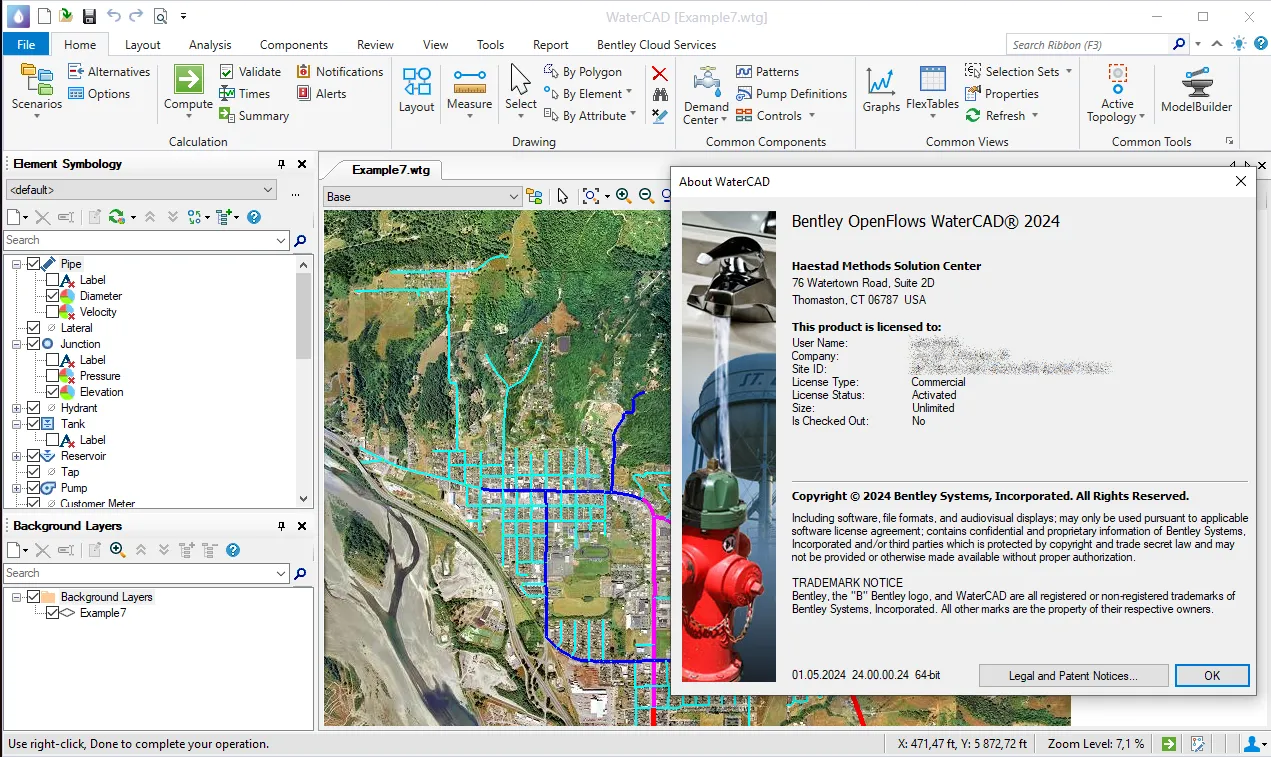The width and height of the screenshot is (1271, 757).
Task: Open the <default> symbology dropdown
Action: (x=141, y=190)
